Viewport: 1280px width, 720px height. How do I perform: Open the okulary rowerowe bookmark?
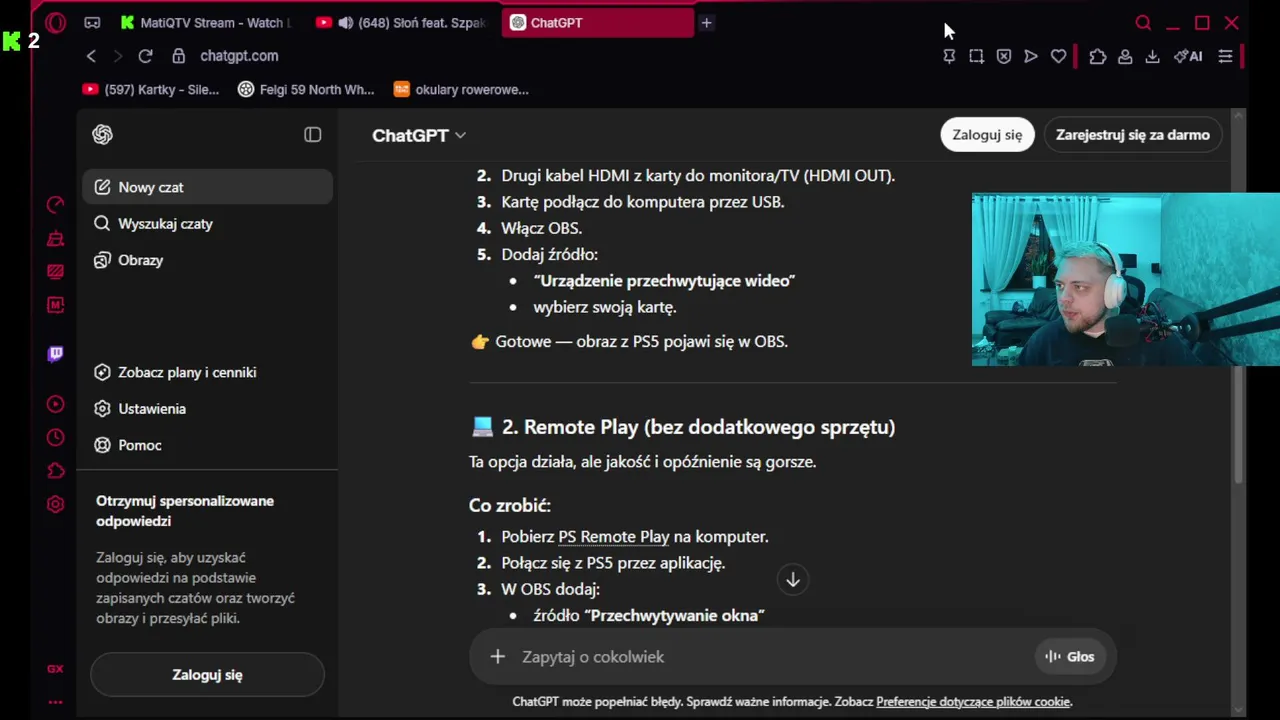(x=461, y=90)
